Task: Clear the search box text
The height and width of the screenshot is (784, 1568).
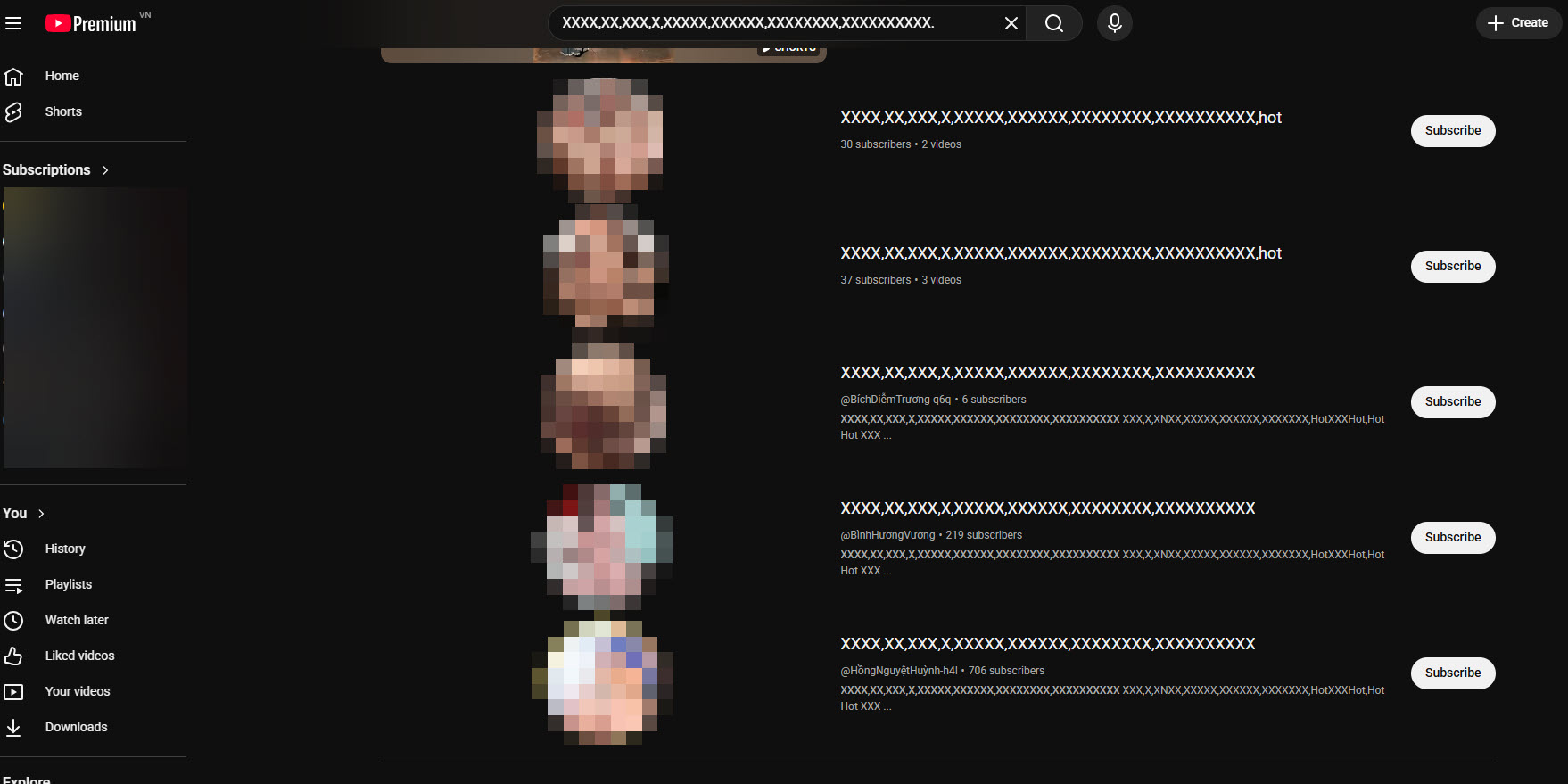Action: point(1011,23)
